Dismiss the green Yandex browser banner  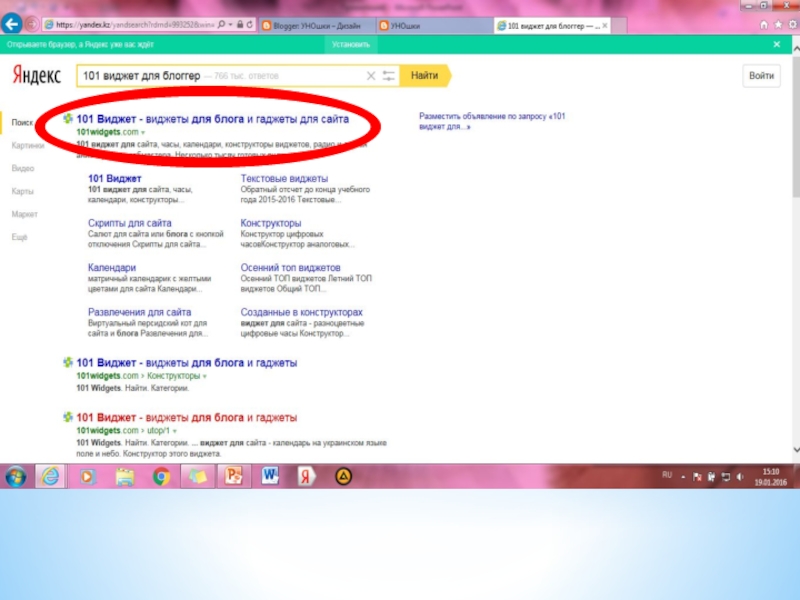click(x=777, y=44)
